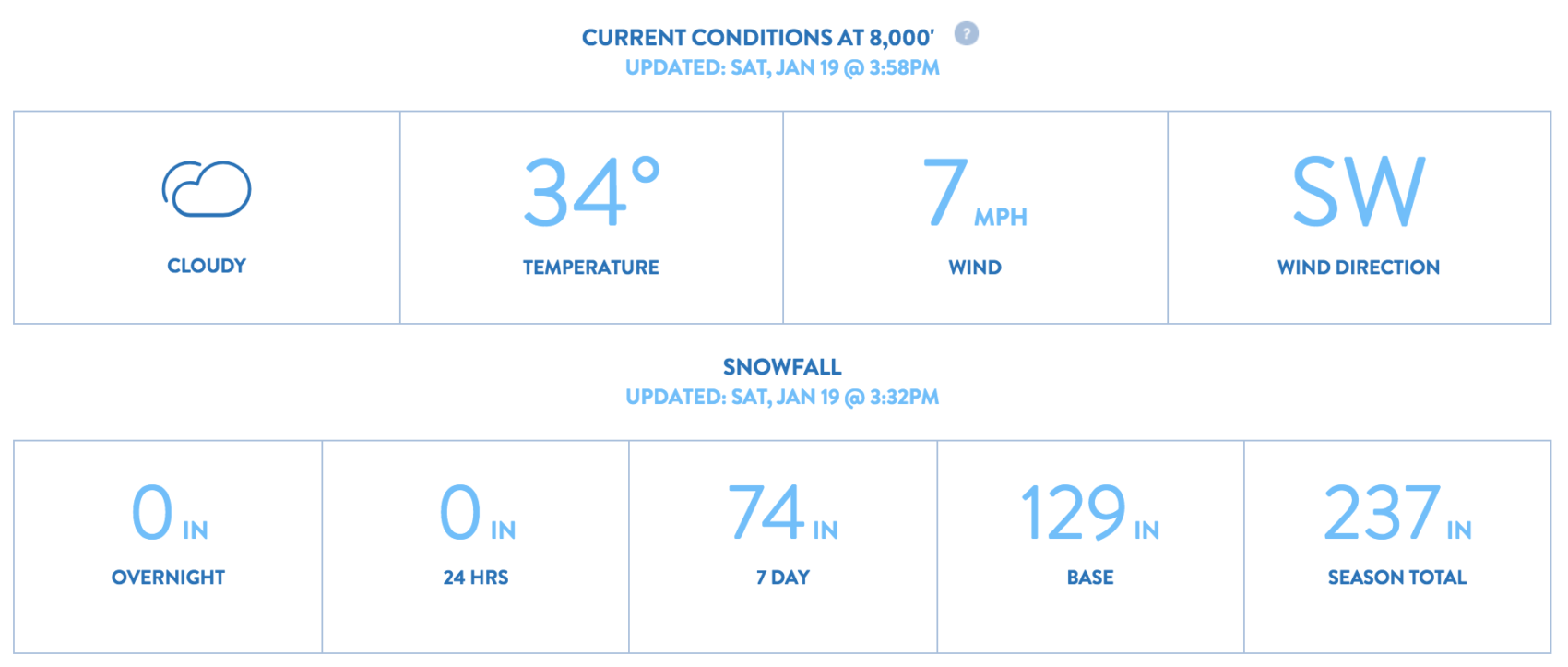Click the overnight snowfall 0 IN value

click(169, 513)
